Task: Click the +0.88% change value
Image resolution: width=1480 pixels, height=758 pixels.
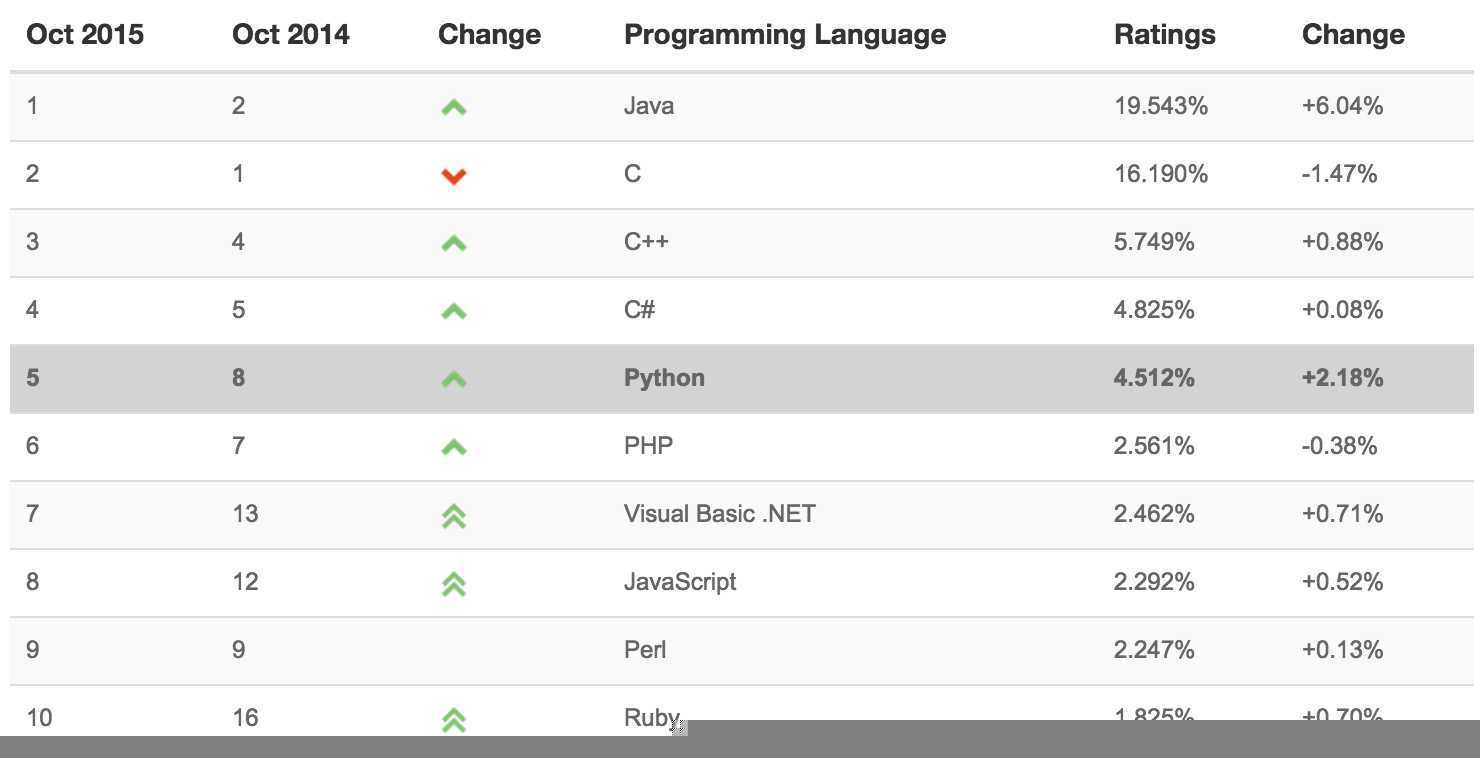Action: (x=1343, y=242)
